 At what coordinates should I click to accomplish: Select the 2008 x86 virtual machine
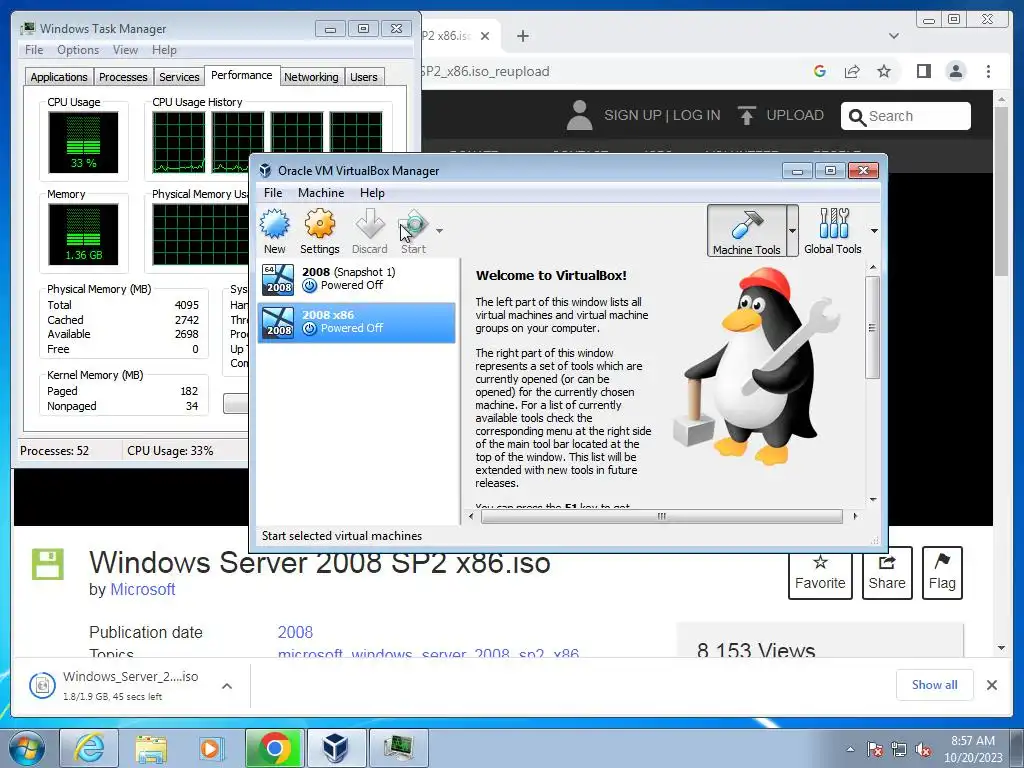pyautogui.click(x=356, y=322)
